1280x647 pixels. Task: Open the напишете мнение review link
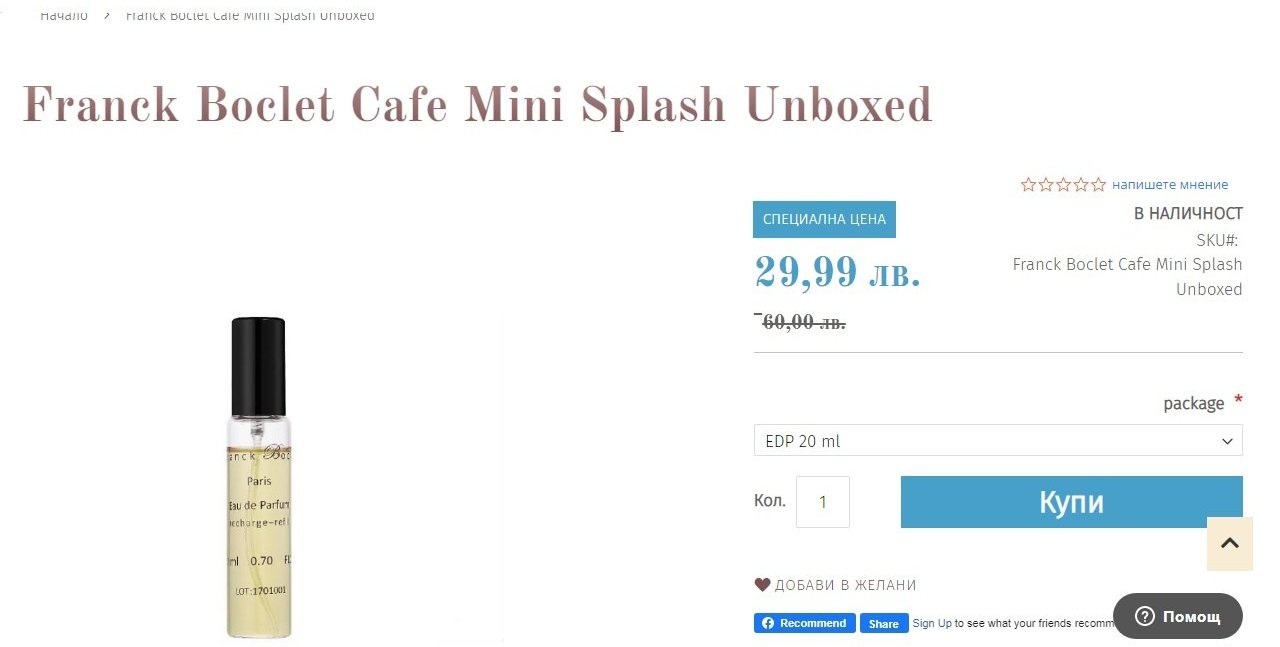click(x=1170, y=185)
